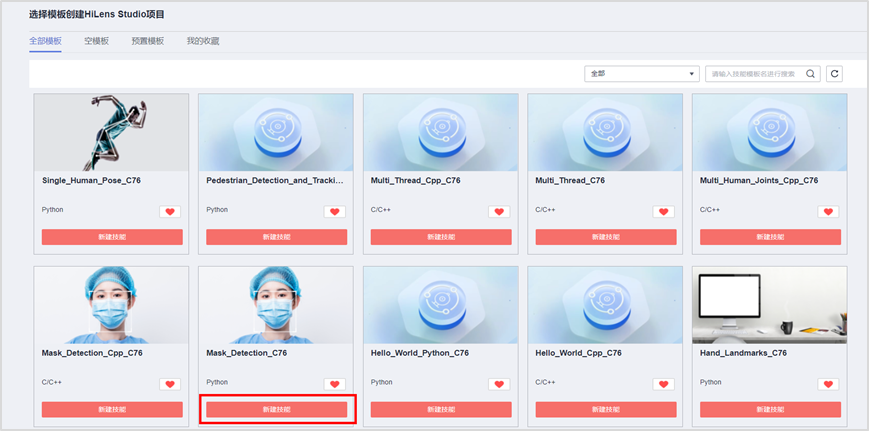This screenshot has height=431, width=869.
Task: Select the Hello_World_Cpp_C76 thumbnail image
Action: pyautogui.click(x=605, y=305)
